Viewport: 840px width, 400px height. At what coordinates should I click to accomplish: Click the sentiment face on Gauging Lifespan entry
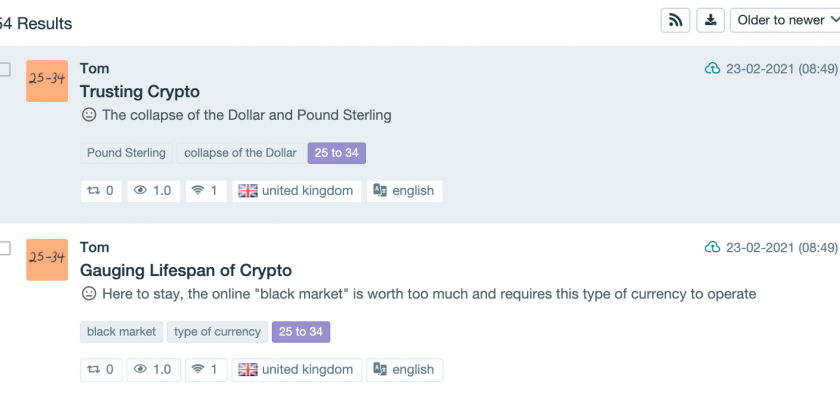click(89, 294)
